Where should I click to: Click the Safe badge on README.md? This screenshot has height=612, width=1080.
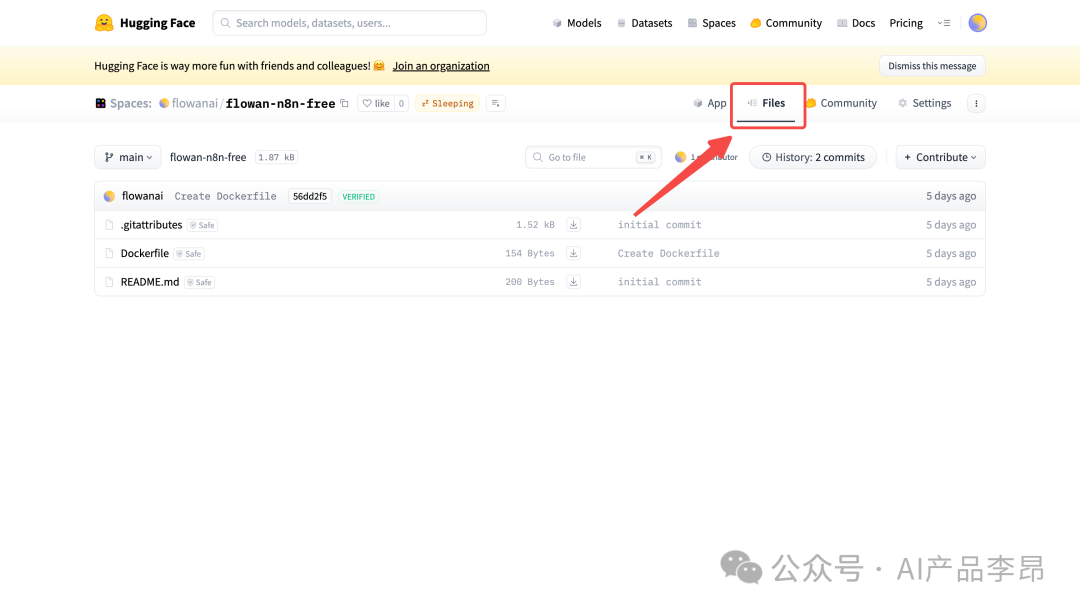200,282
